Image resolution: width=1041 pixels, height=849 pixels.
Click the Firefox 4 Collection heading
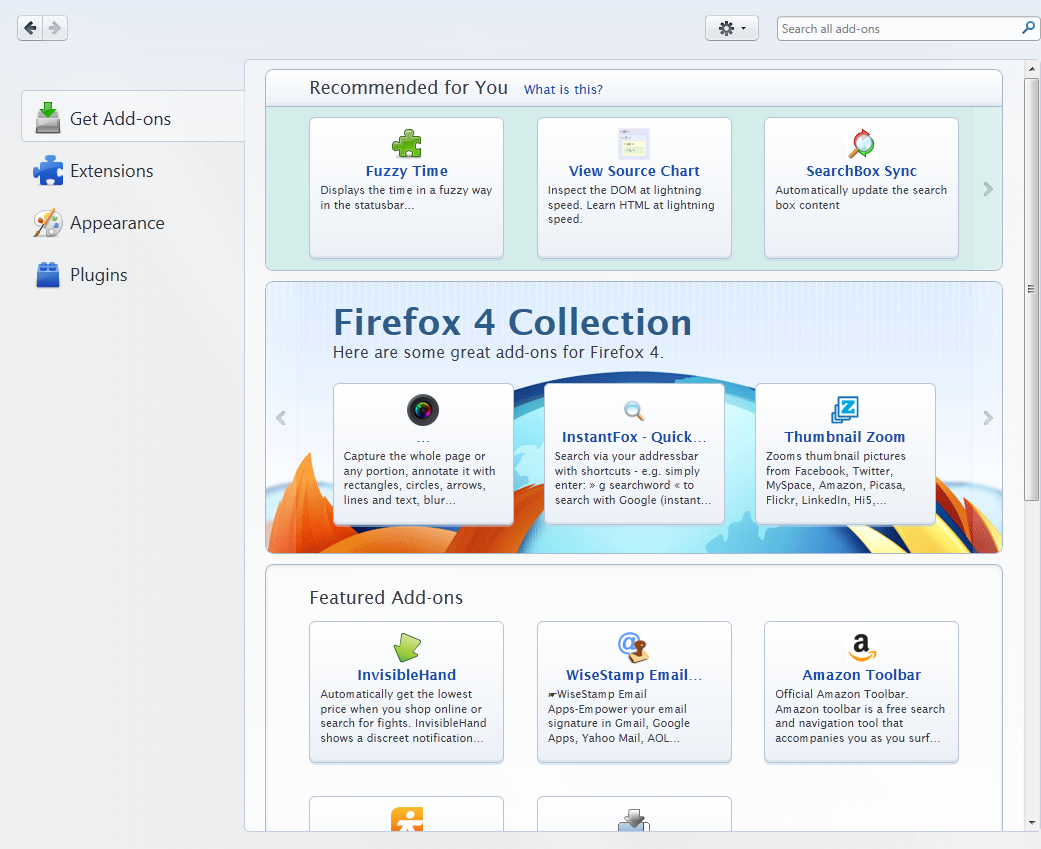tap(512, 323)
